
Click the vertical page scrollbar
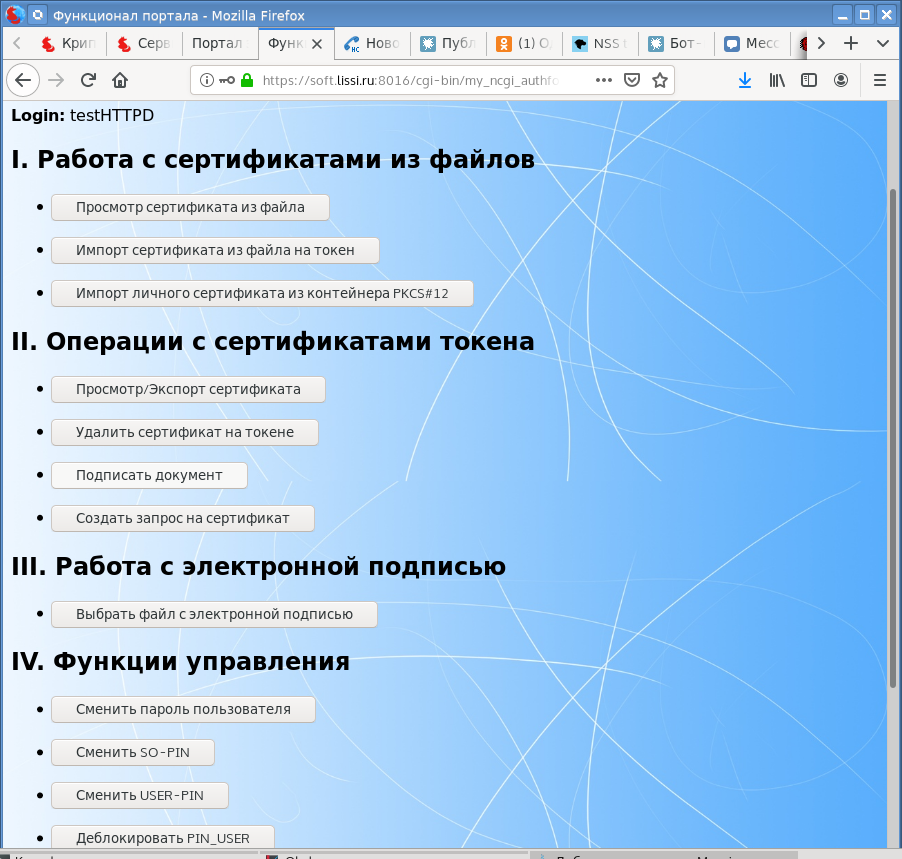point(893,440)
